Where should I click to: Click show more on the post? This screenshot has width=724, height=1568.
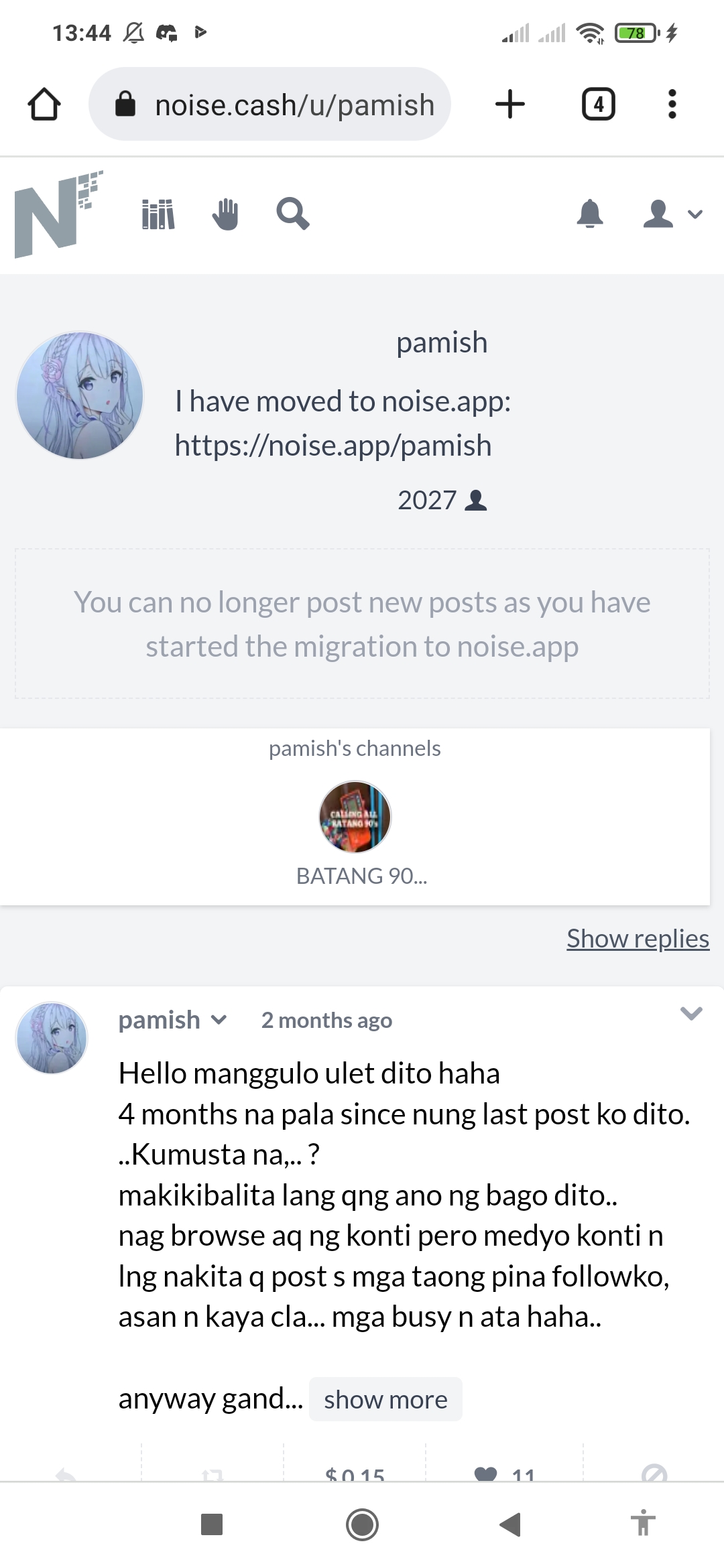(385, 1399)
